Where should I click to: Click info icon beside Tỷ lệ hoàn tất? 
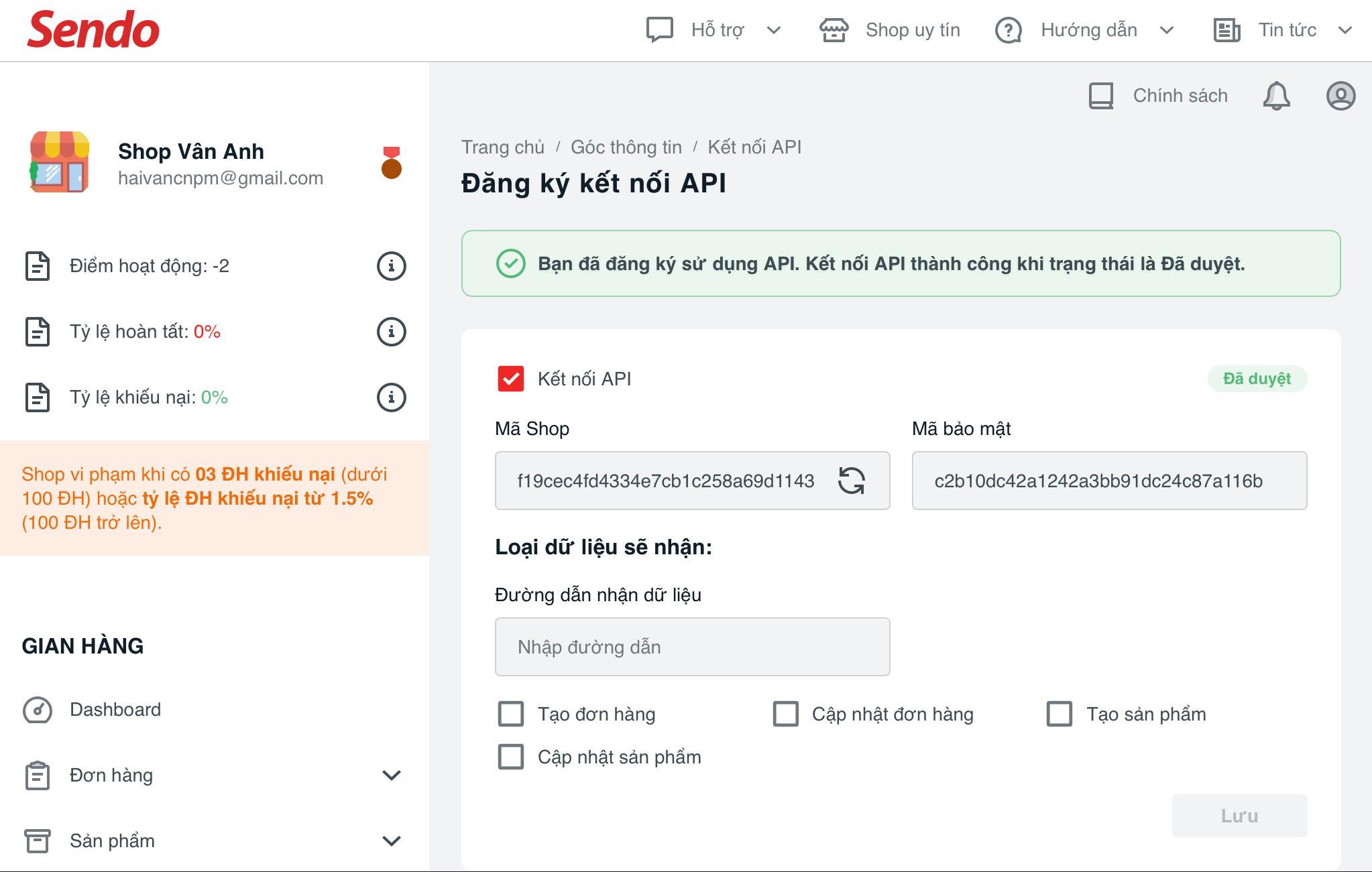coord(391,332)
